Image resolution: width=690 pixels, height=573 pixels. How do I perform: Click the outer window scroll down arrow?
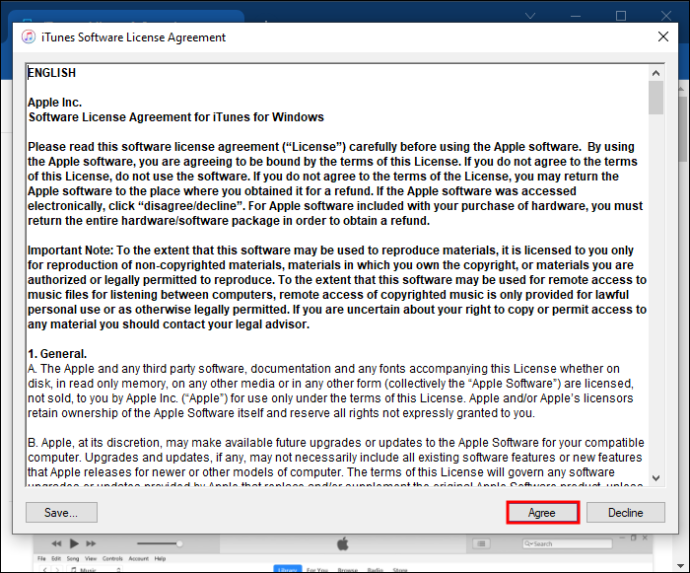tap(682, 566)
